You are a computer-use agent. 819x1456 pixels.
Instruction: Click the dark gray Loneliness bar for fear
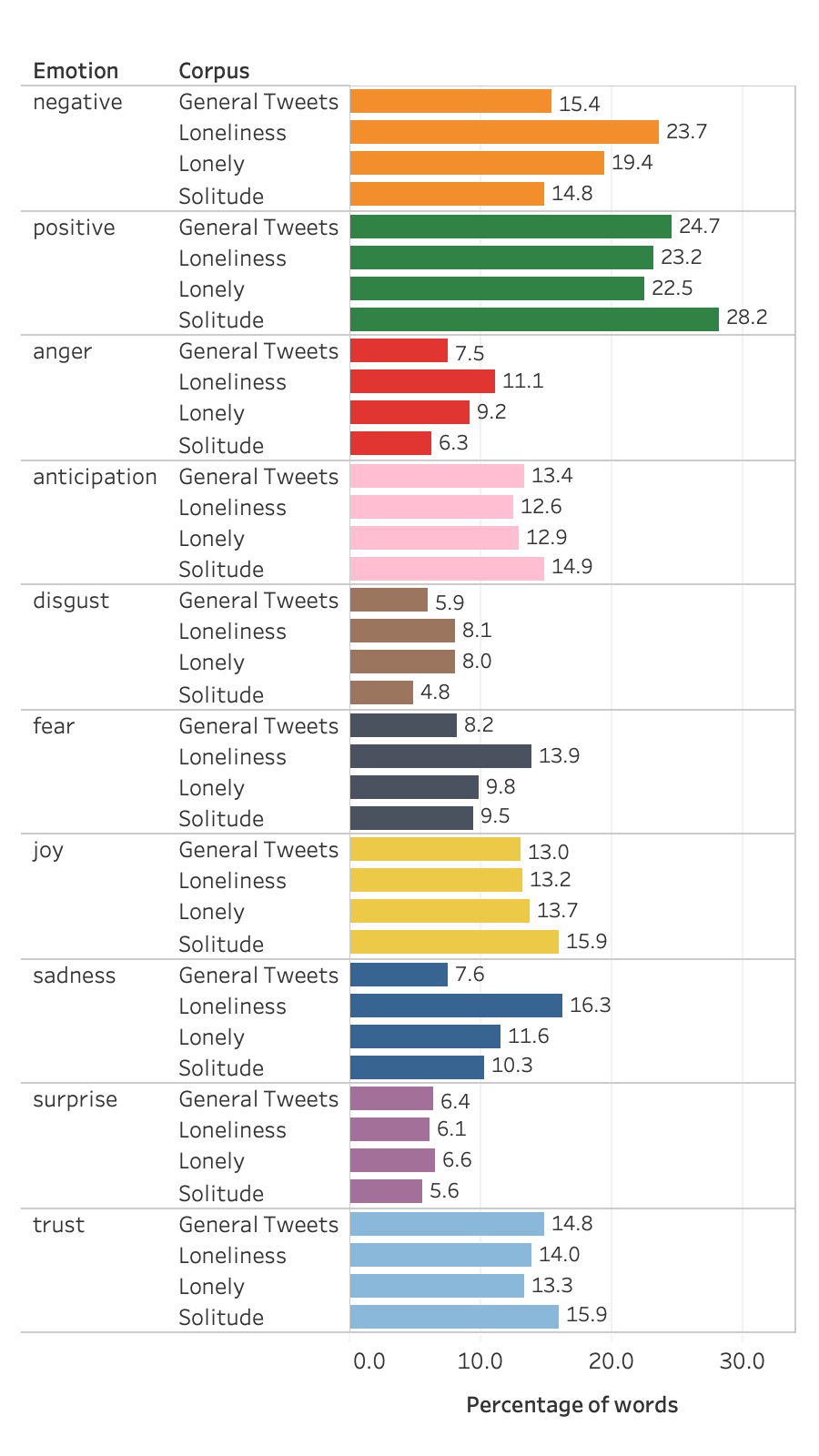(440, 756)
